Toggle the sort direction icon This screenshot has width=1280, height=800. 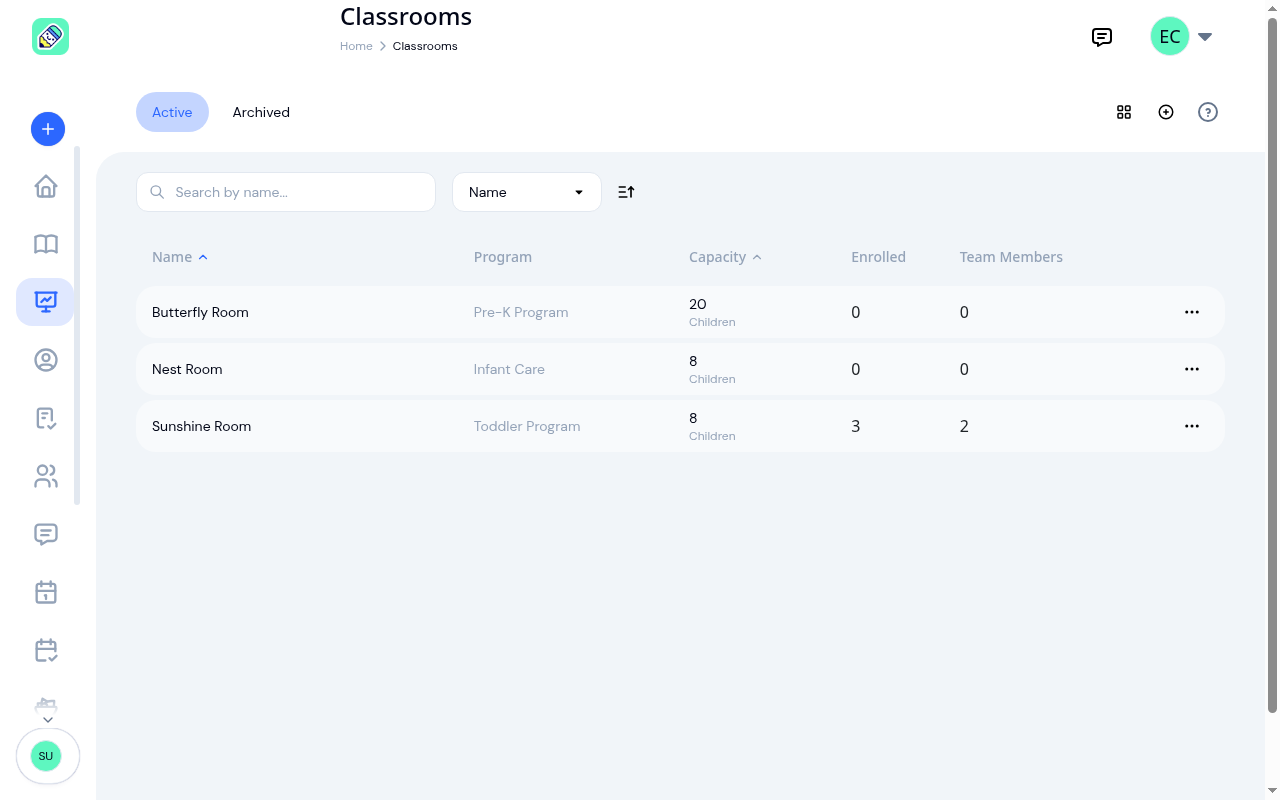tap(626, 192)
